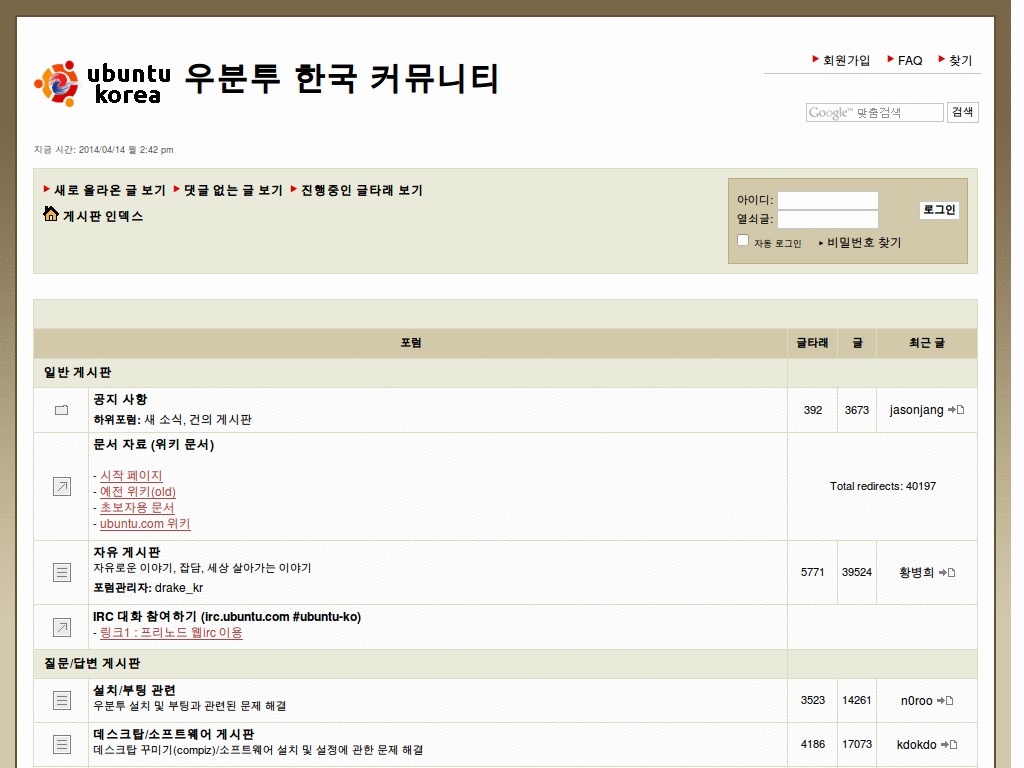The image size is (1024, 768).
Task: Open the 예전 위키(old) link
Action: (138, 492)
